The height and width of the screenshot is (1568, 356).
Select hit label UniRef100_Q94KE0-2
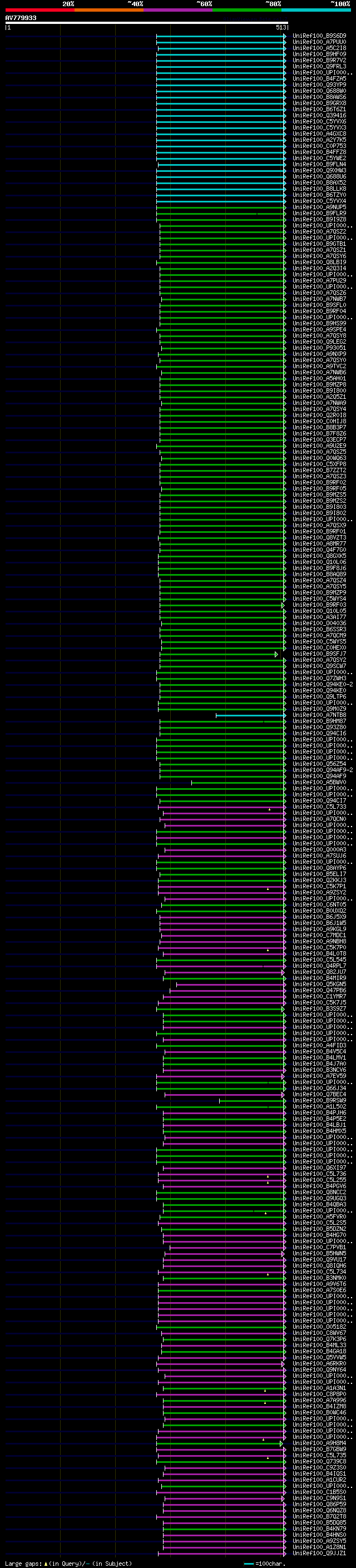[x=323, y=685]
